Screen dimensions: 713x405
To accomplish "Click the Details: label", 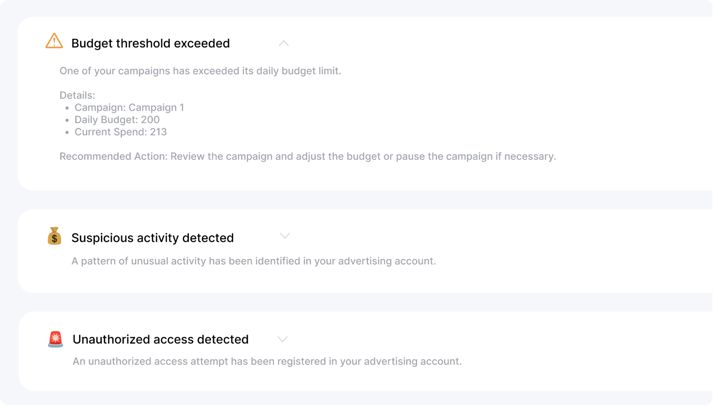I will click(x=77, y=95).
